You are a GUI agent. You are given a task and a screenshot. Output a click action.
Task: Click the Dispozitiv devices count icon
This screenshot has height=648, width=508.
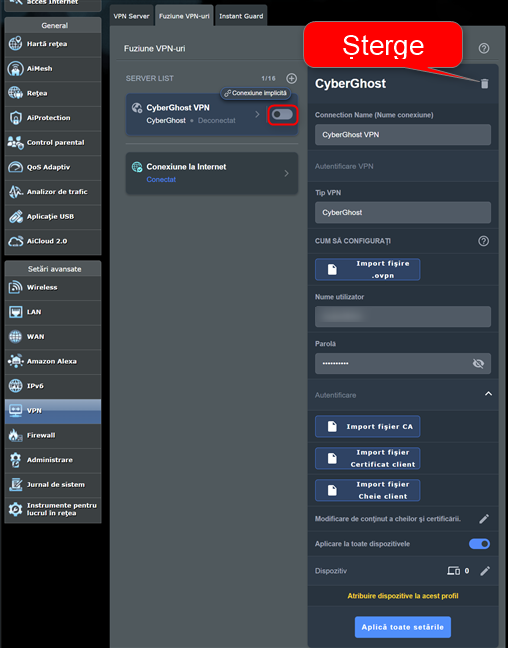(453, 571)
